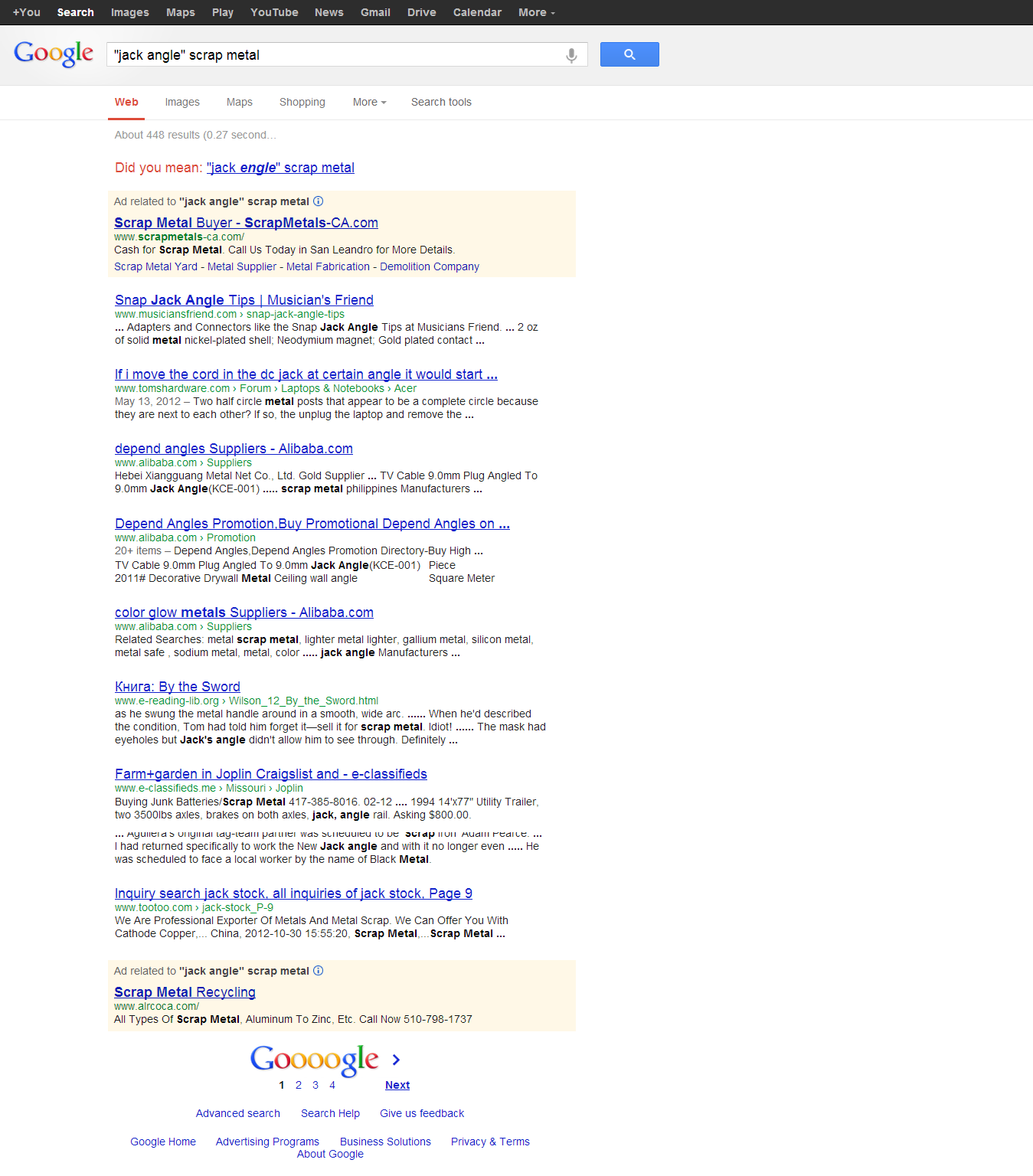The height and width of the screenshot is (1176, 1033).
Task: Switch to the Shopping results tab
Action: [x=302, y=102]
